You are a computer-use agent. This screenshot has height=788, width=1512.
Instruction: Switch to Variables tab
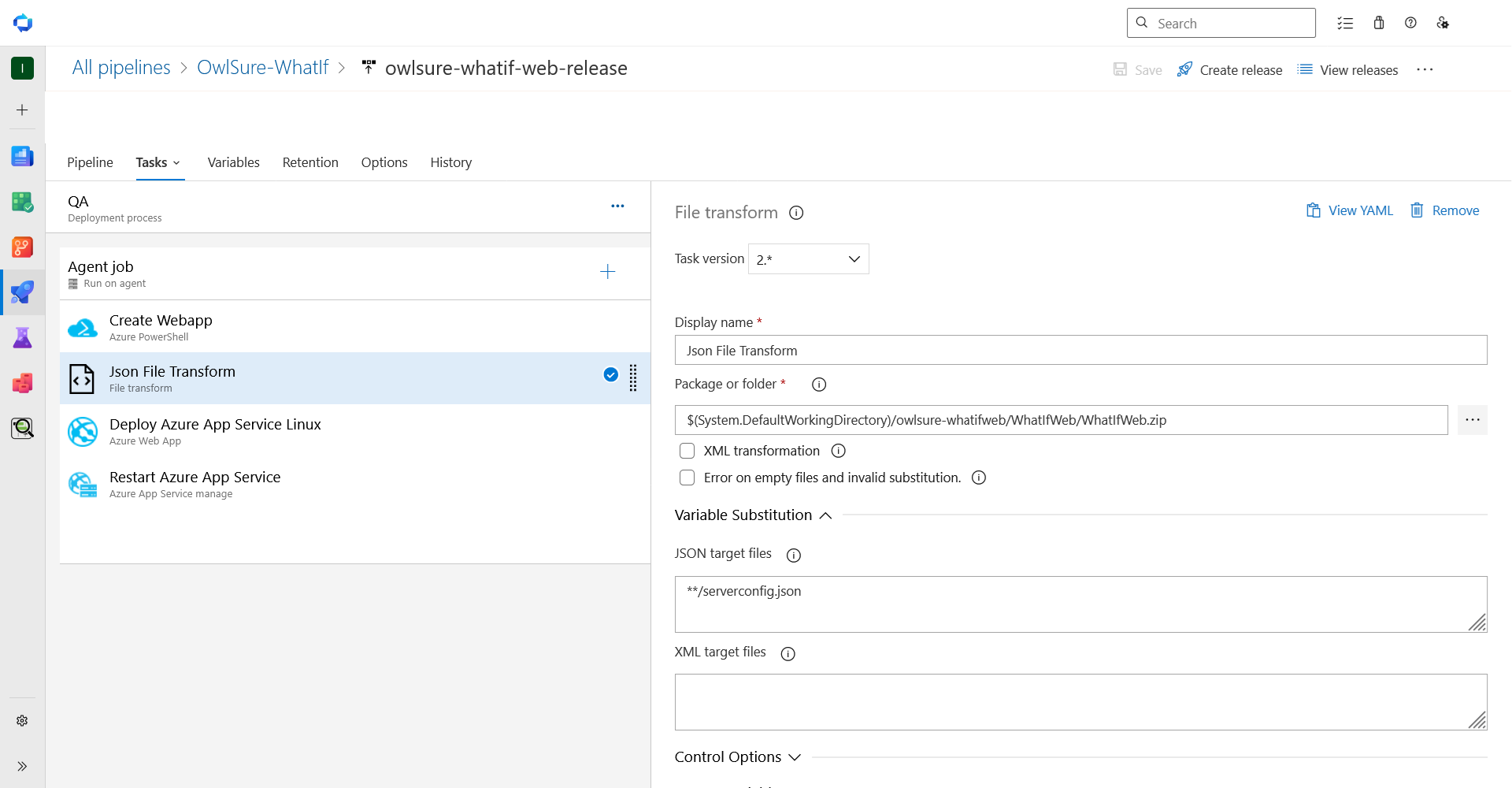[233, 162]
